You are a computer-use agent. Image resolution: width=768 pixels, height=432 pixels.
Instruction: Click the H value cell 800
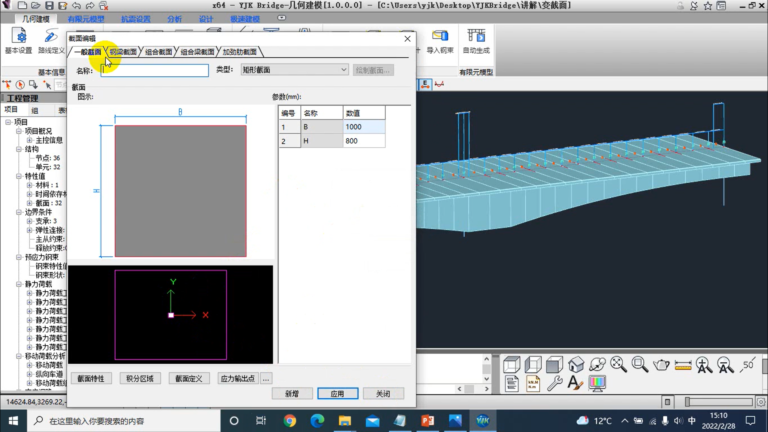[363, 141]
